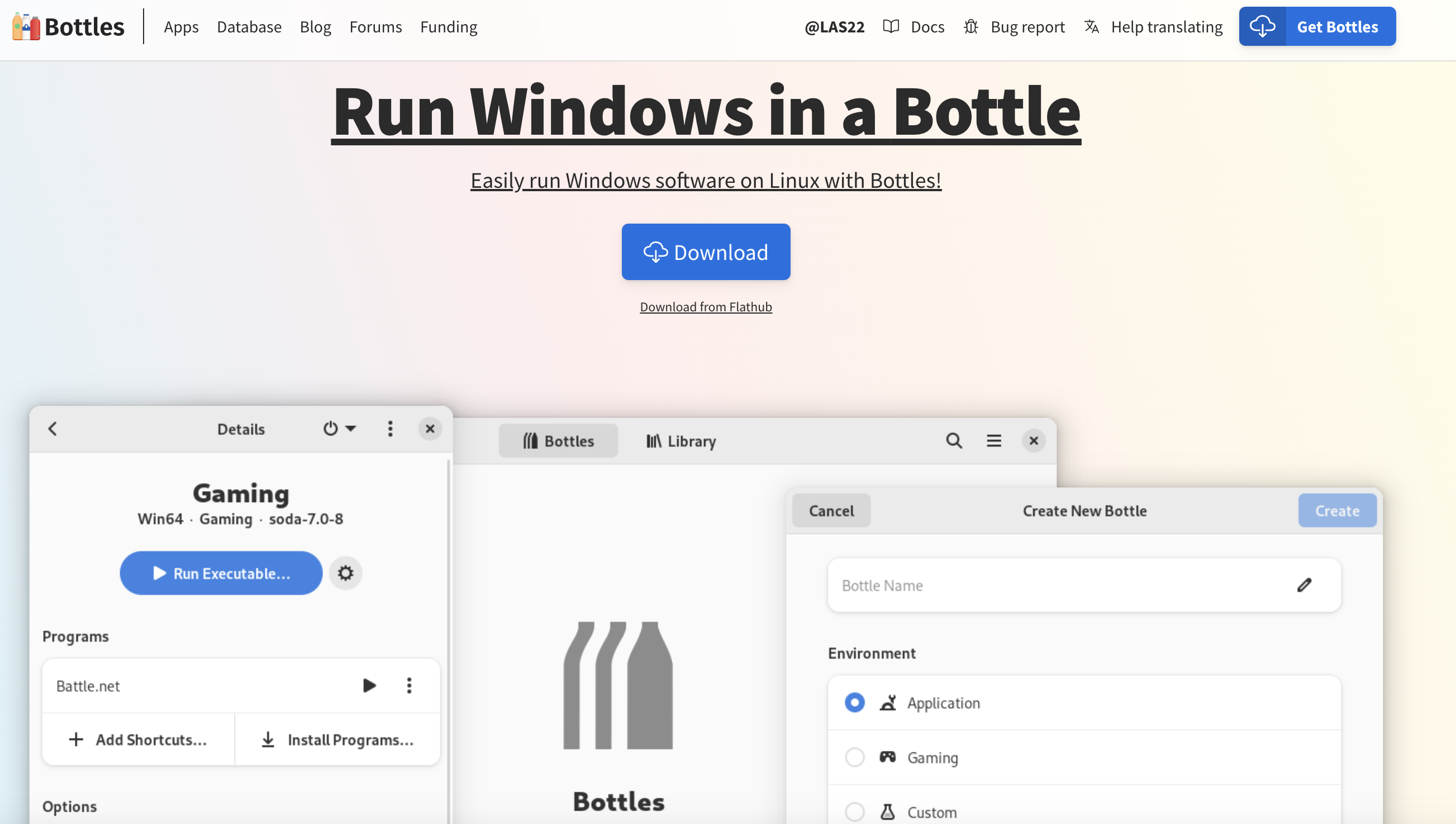Click the pencil icon in Bottle Name field
The height and width of the screenshot is (824, 1456).
pyautogui.click(x=1304, y=585)
